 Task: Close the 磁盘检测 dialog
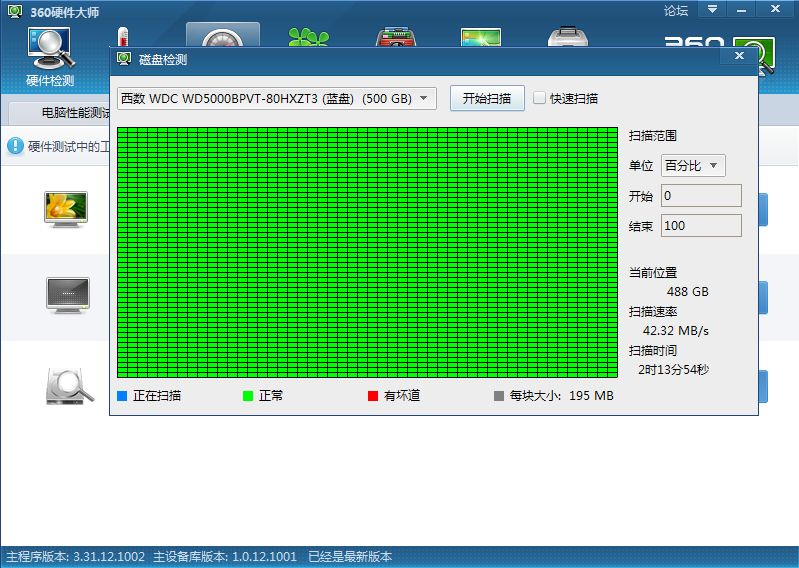(x=740, y=57)
